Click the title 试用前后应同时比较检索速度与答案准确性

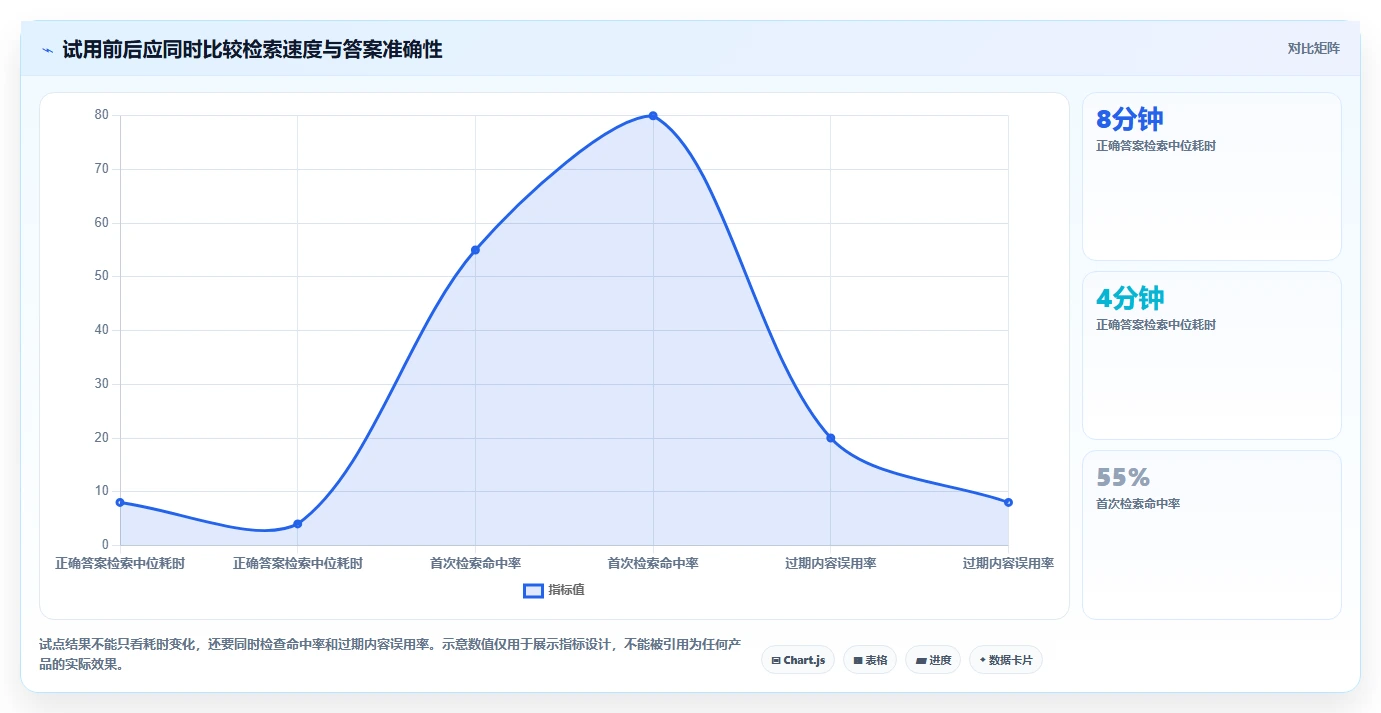pos(252,49)
